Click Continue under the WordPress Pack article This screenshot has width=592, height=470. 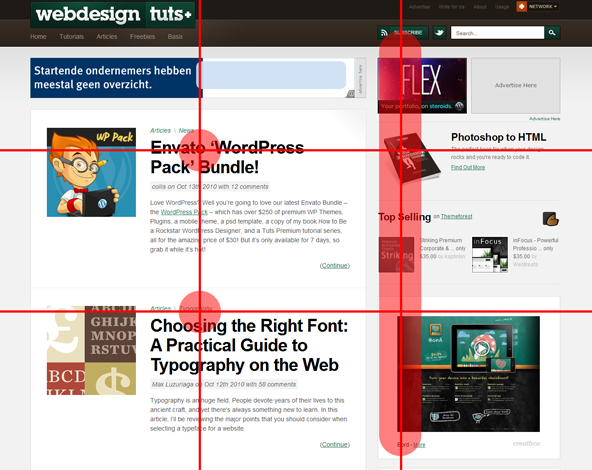[335, 265]
